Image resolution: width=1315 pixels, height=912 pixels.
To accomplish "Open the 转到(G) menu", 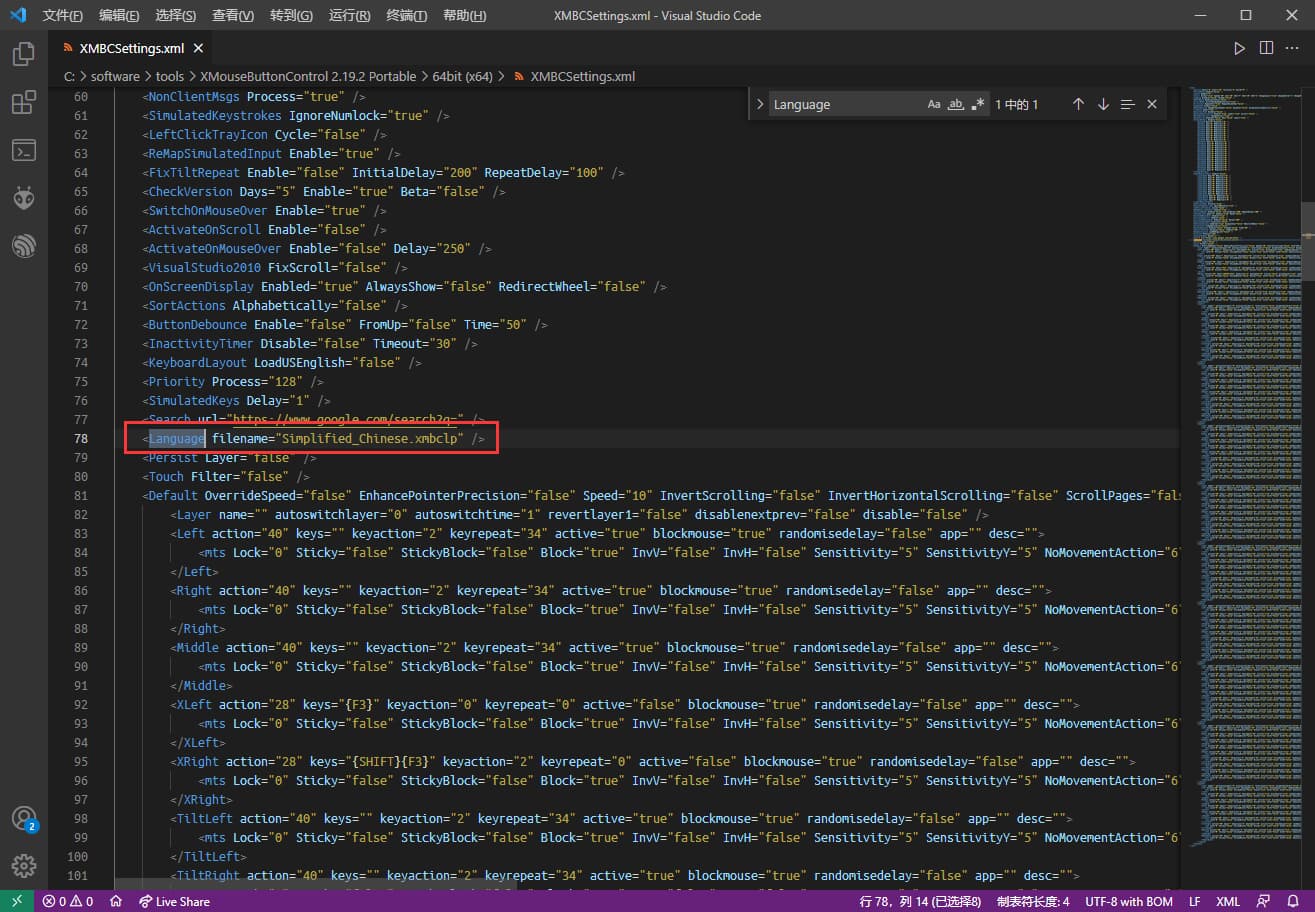I will 291,16.
